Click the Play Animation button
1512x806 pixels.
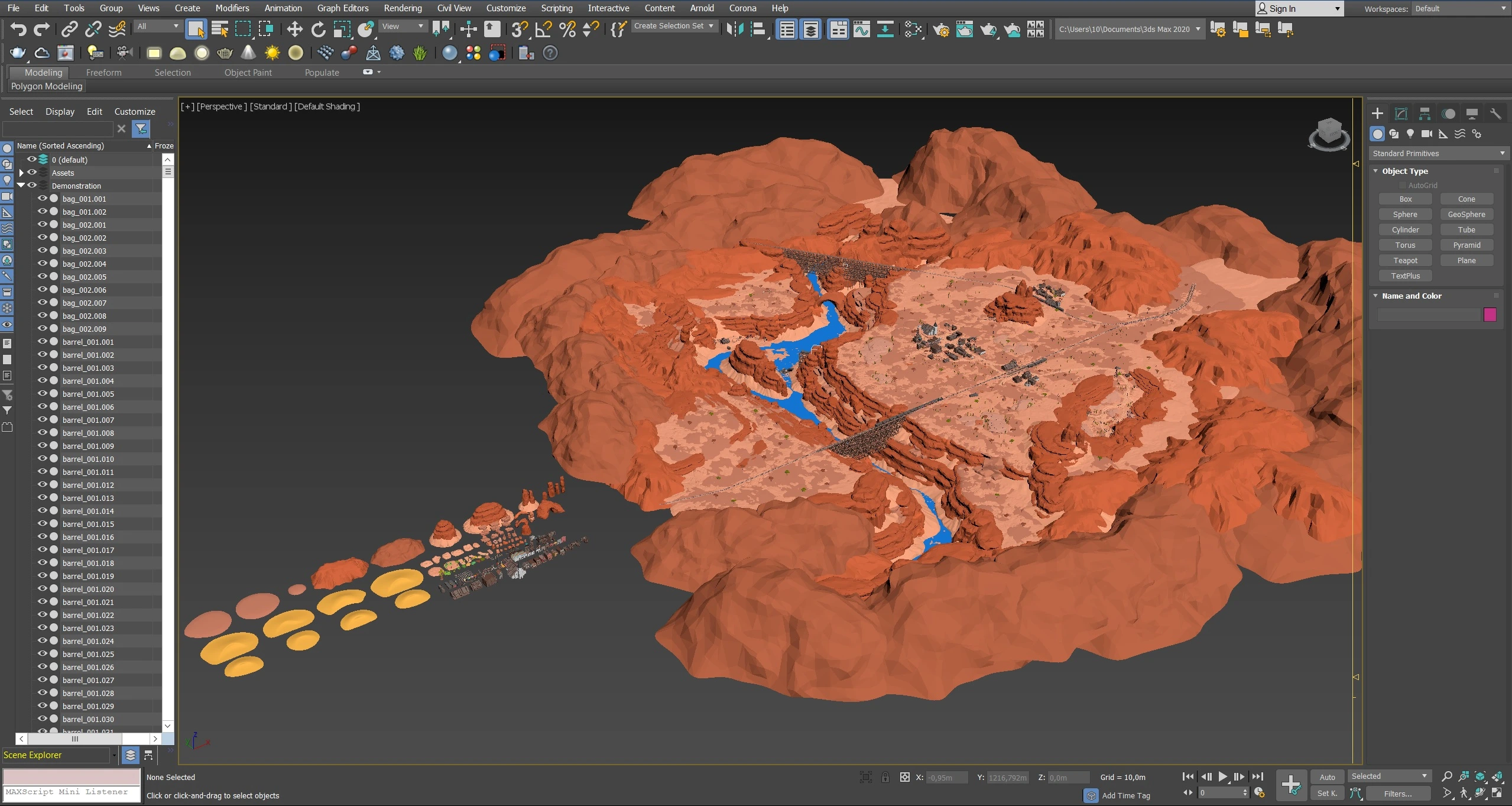point(1222,776)
